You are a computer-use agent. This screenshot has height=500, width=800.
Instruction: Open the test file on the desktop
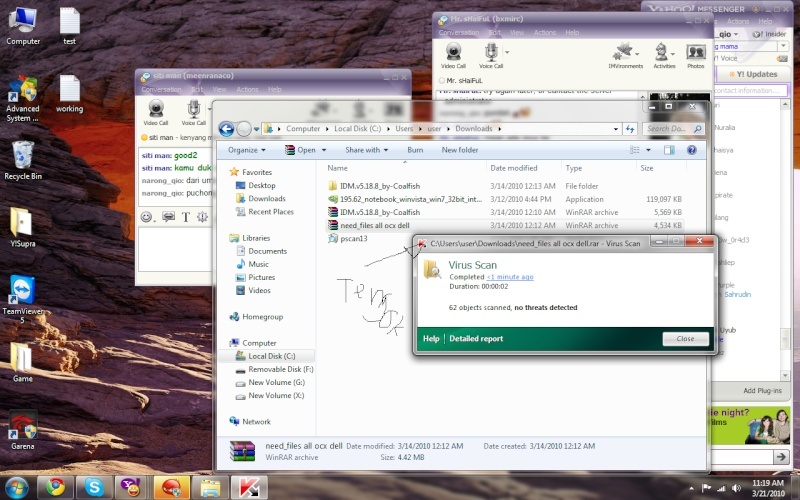(69, 27)
